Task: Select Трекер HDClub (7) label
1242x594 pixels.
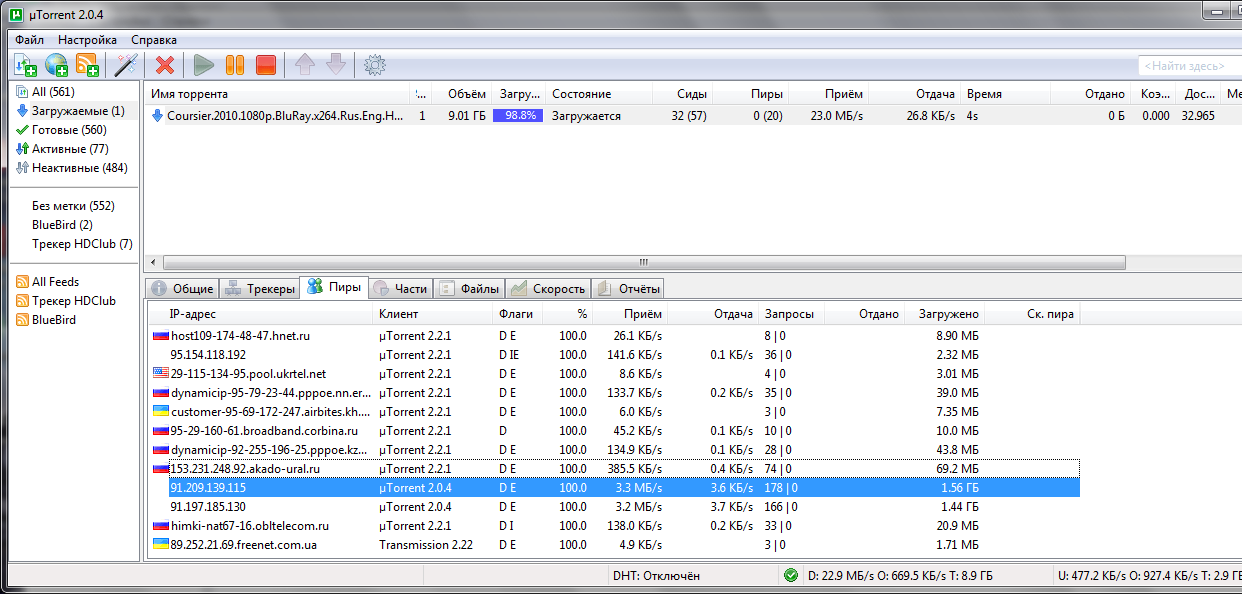Action: [x=82, y=244]
